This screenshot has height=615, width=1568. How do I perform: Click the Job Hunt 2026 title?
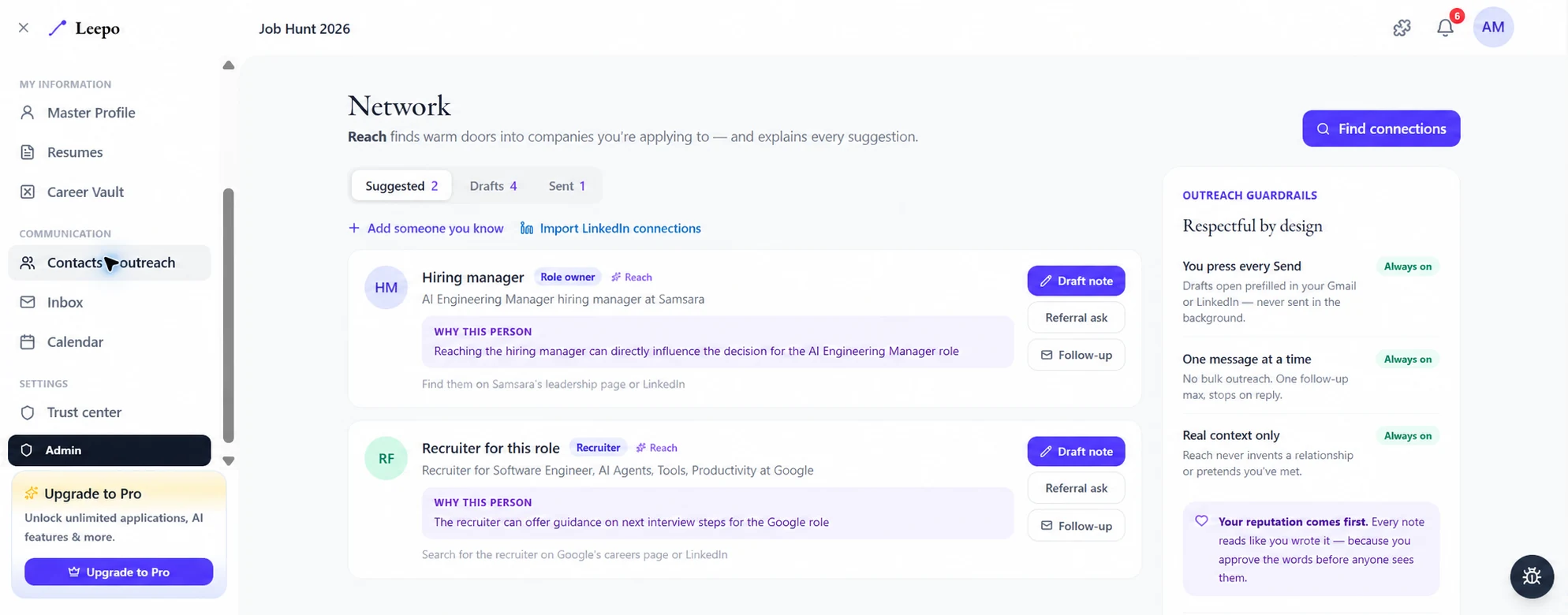click(x=304, y=28)
